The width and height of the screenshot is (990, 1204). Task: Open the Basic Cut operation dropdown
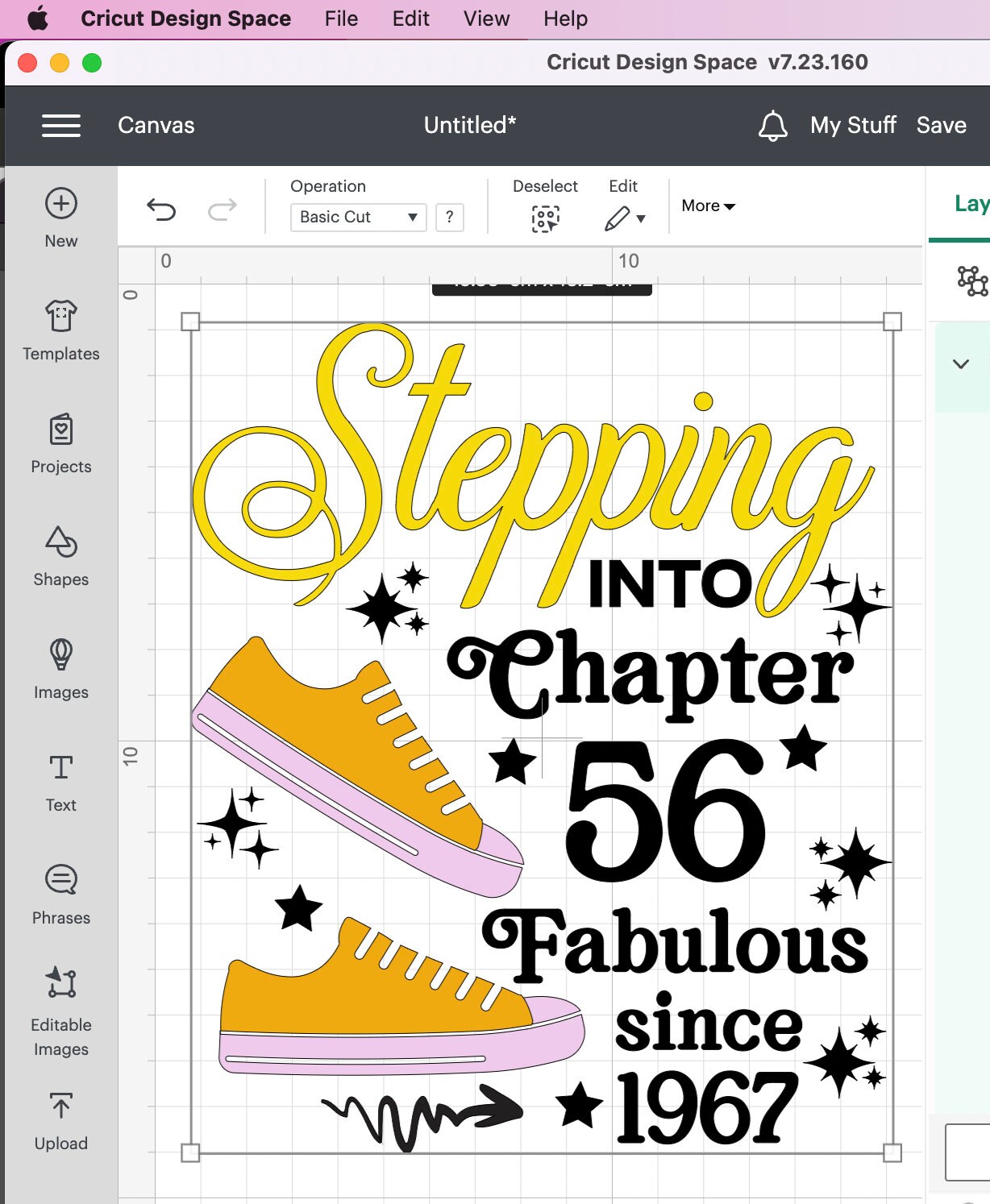click(x=357, y=217)
